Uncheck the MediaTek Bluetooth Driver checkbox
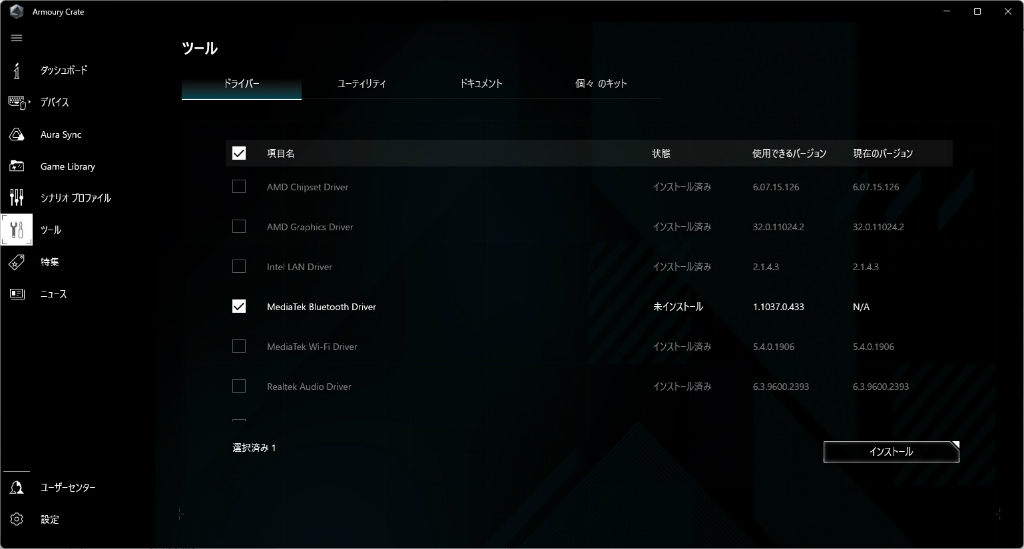Viewport: 1024px width, 549px height. click(x=239, y=306)
